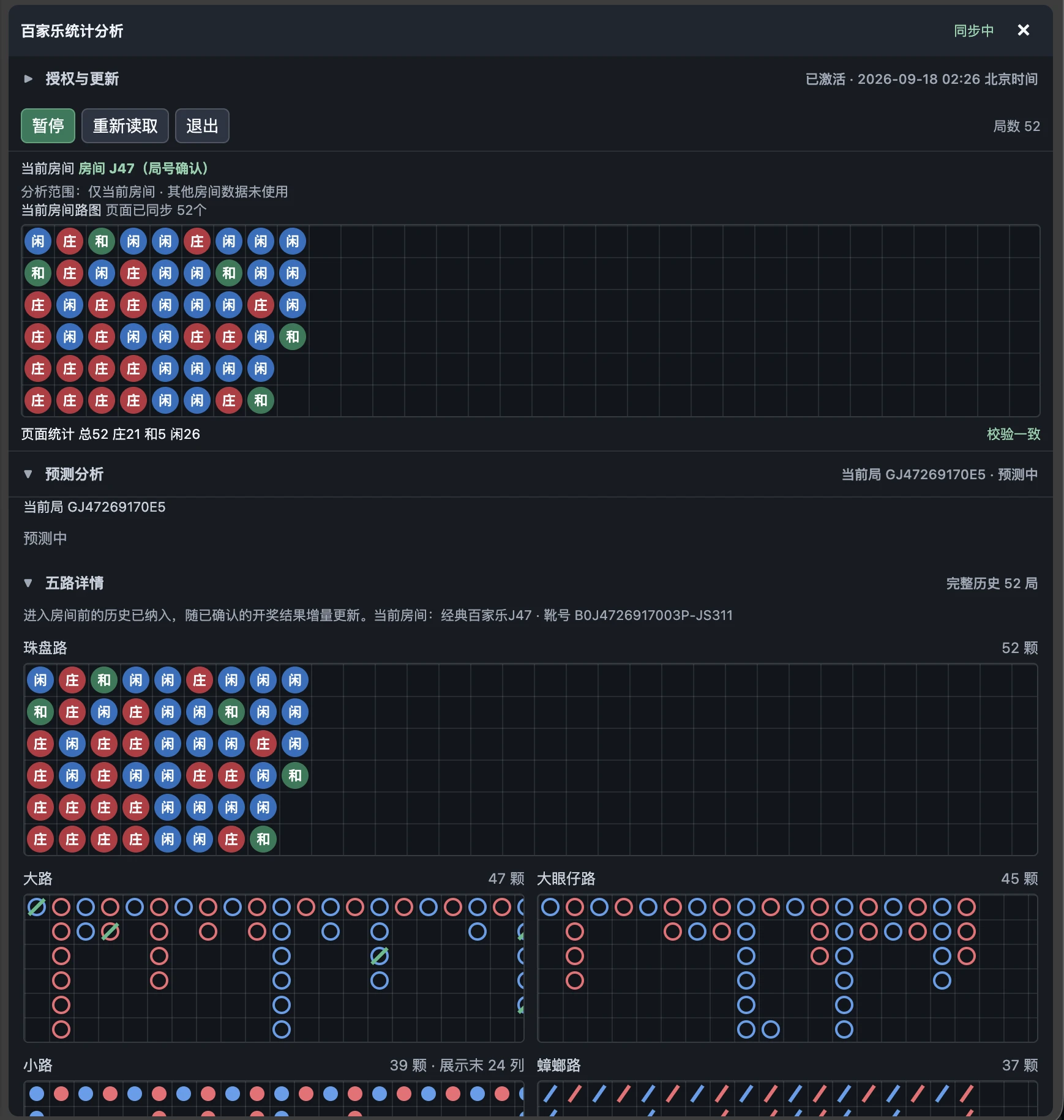
Task: Click the 靴号 B0J4726917003P-JS311 text
Action: click(x=638, y=615)
